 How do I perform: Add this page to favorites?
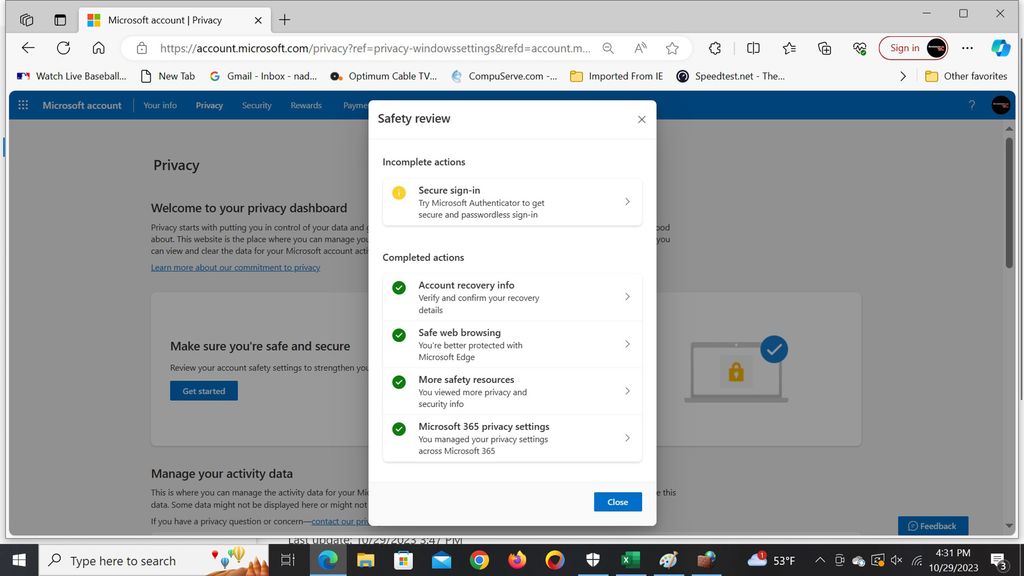pos(672,47)
